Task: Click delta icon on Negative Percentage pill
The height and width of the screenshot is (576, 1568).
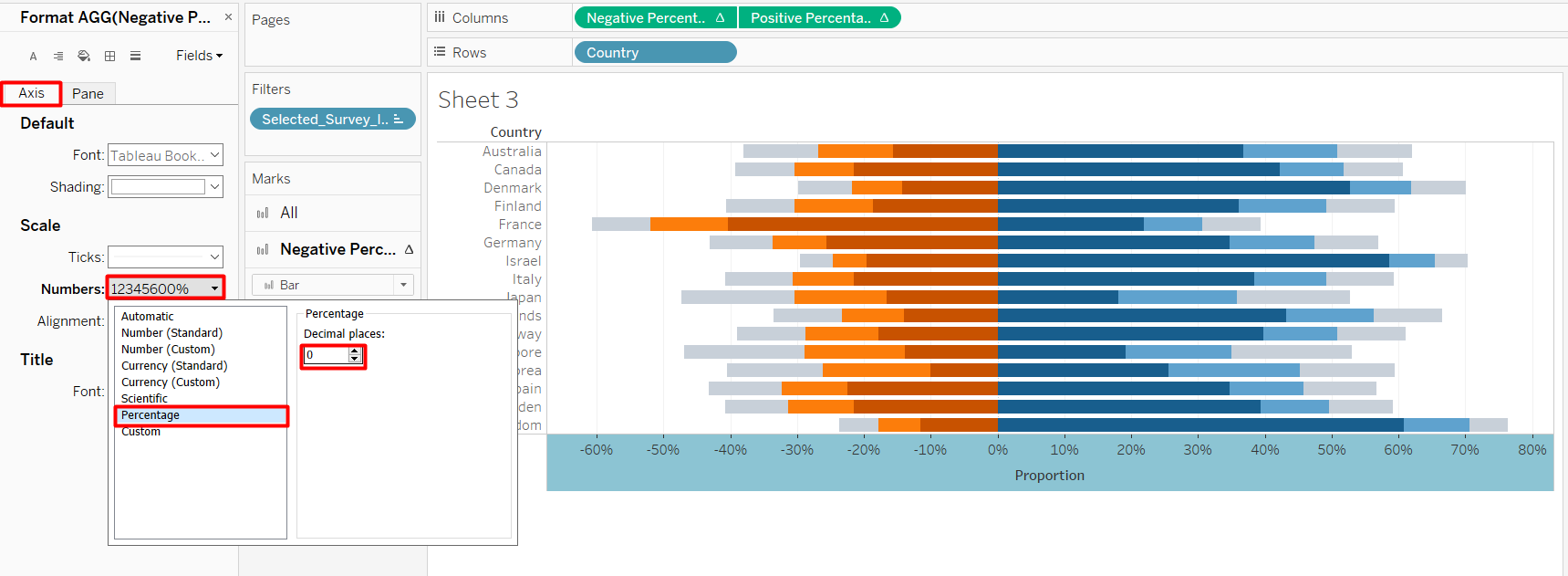Action: point(720,18)
